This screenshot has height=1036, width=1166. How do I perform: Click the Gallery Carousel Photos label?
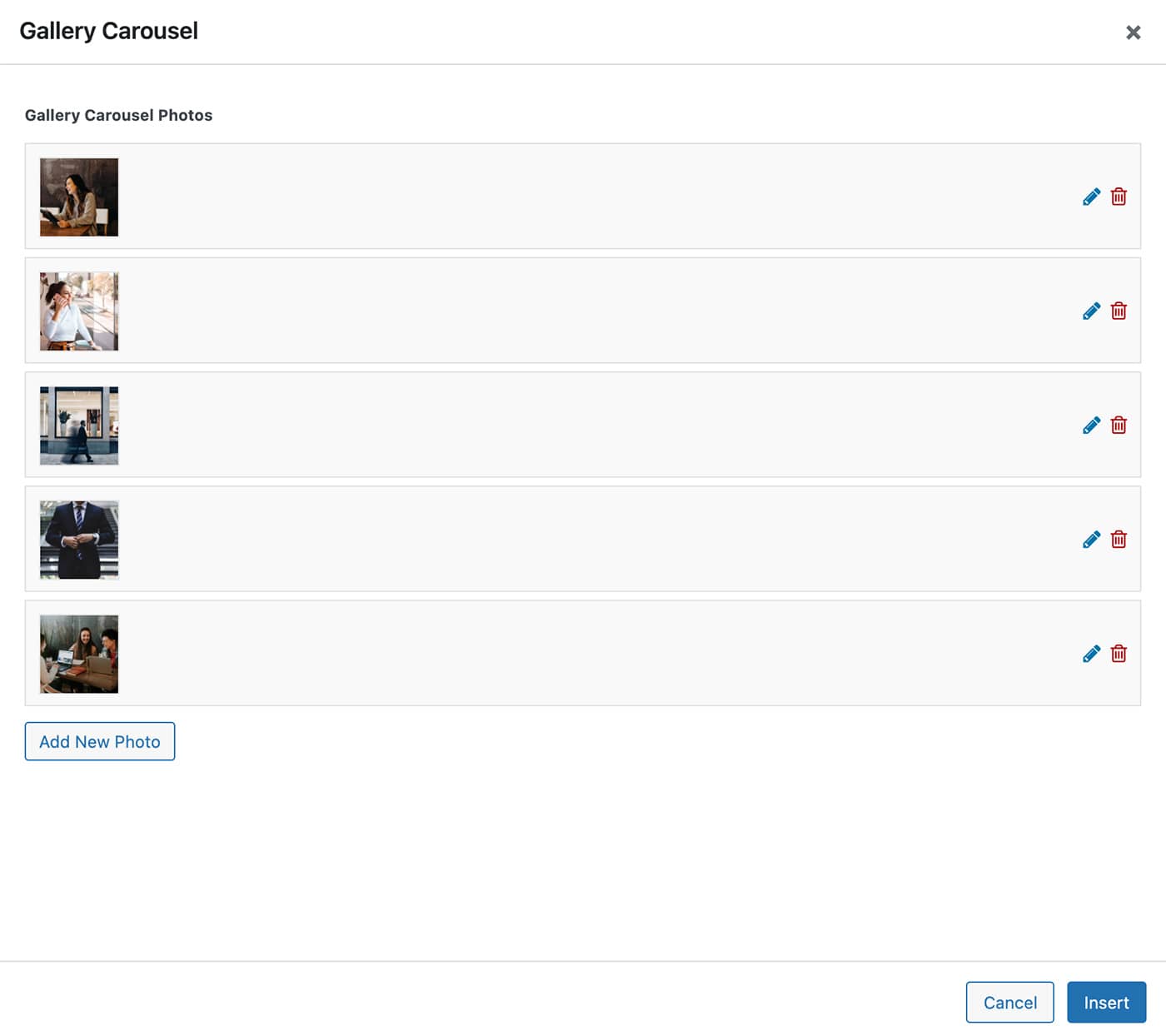[118, 115]
